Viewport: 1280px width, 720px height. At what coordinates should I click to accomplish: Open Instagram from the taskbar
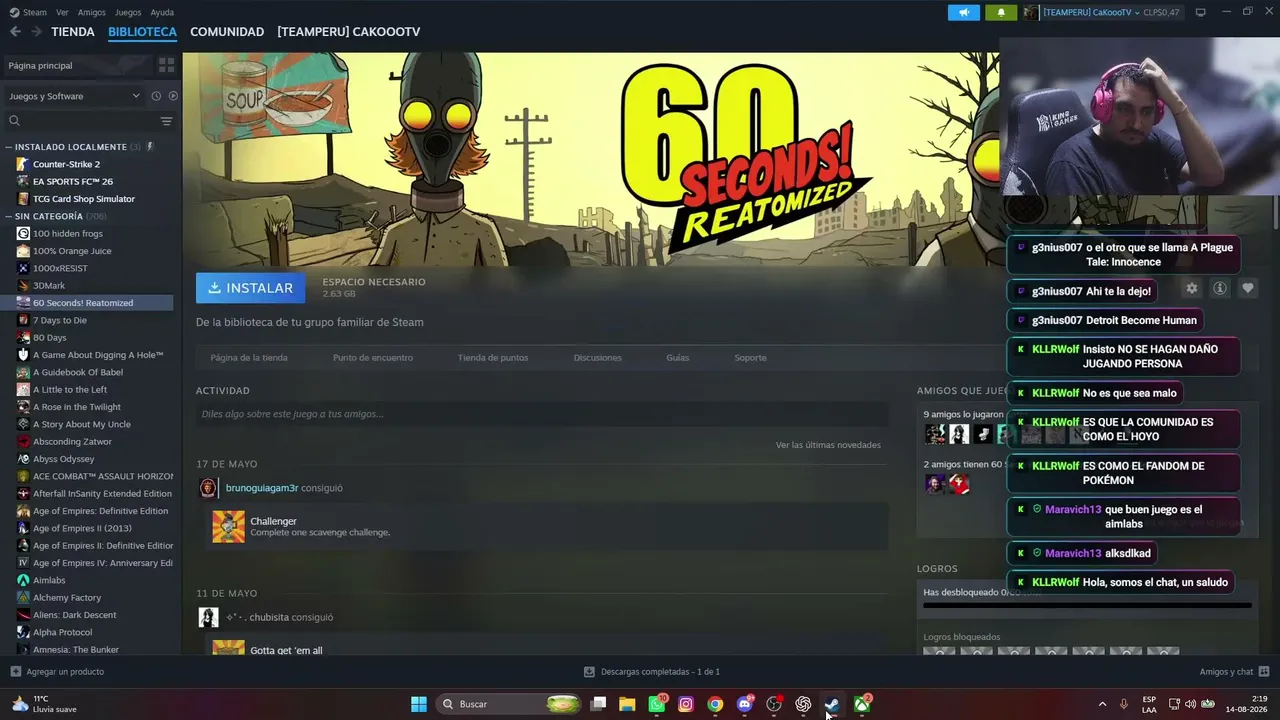(686, 704)
